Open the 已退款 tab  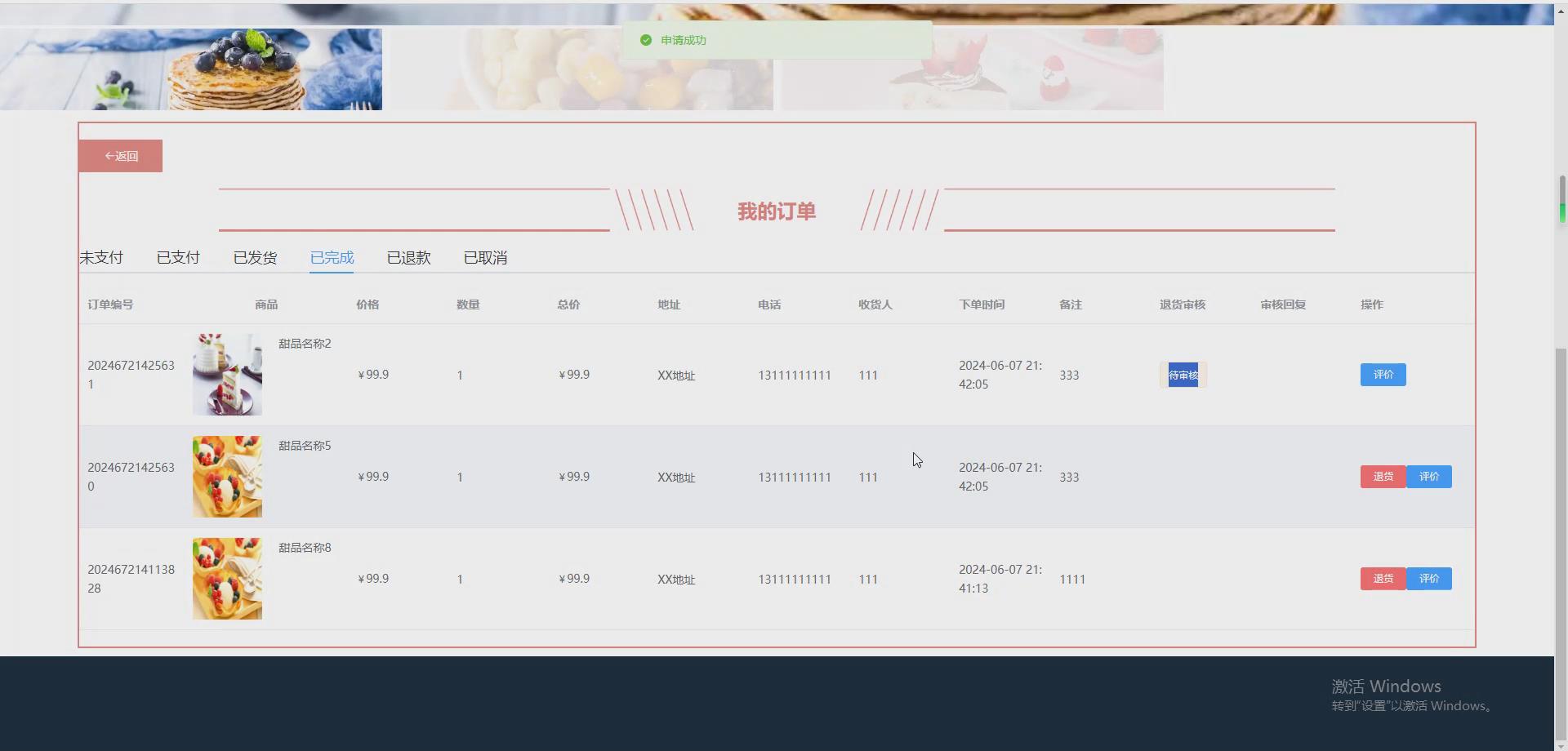point(408,258)
